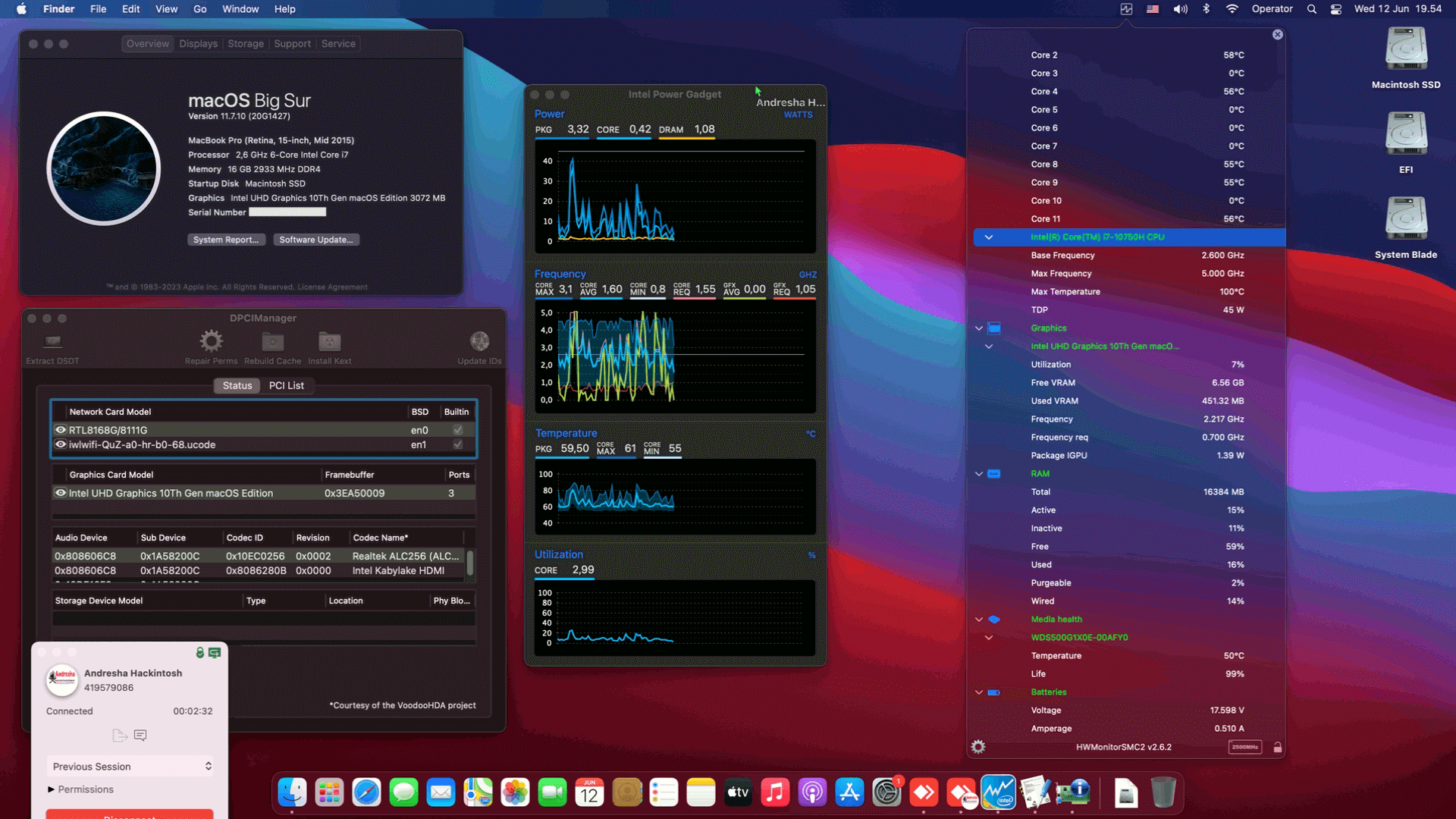
Task: Switch to the PCI List tab
Action: pyautogui.click(x=287, y=385)
